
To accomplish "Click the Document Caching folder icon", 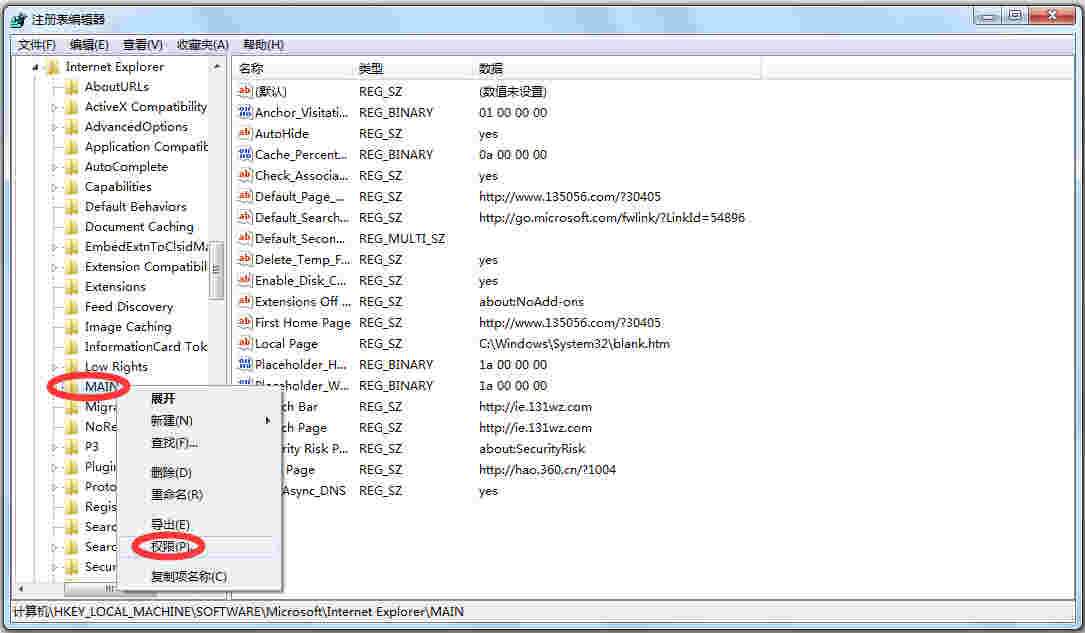I will 71,227.
